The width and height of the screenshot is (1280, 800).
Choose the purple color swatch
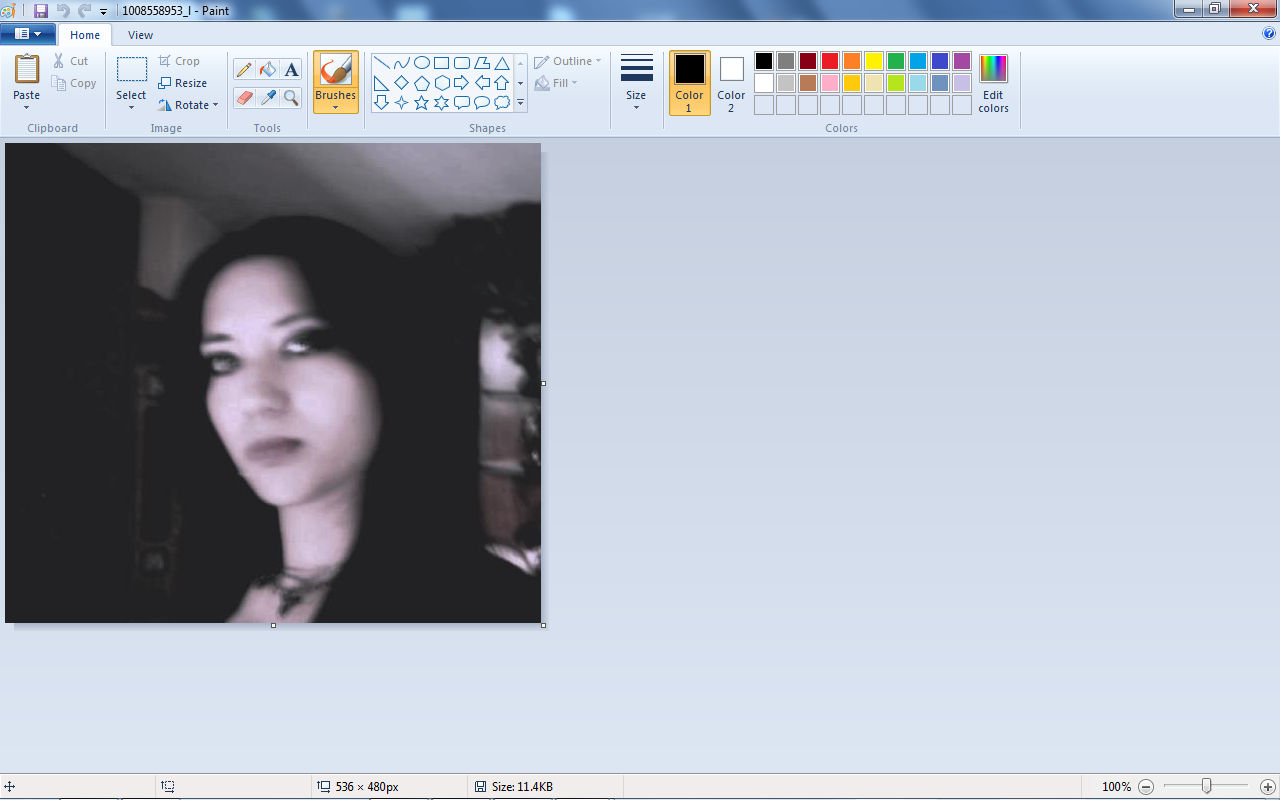click(x=962, y=61)
